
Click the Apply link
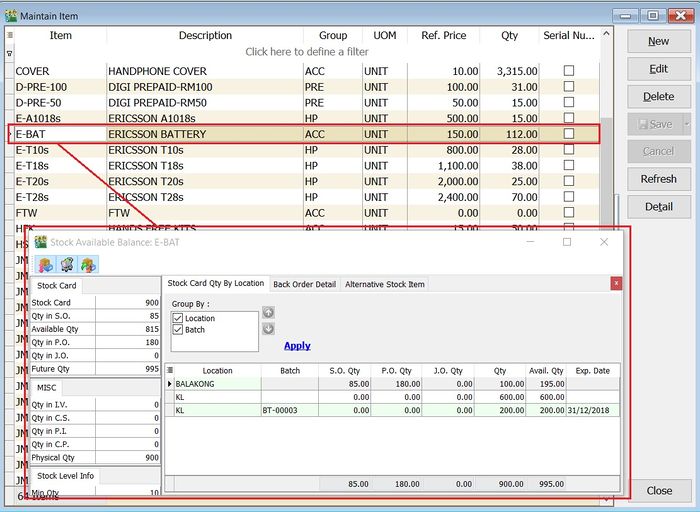click(x=297, y=346)
